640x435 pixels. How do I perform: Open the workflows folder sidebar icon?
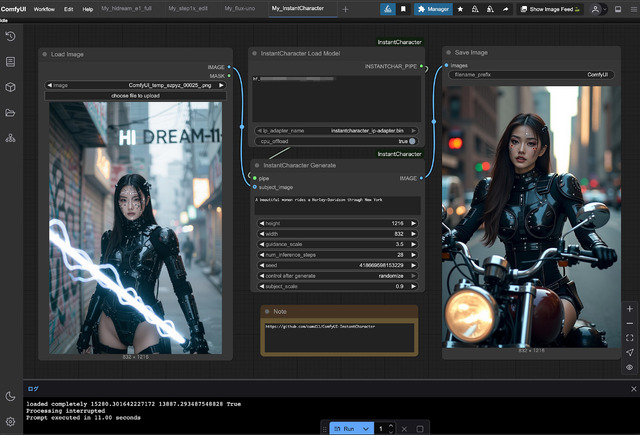pos(11,113)
